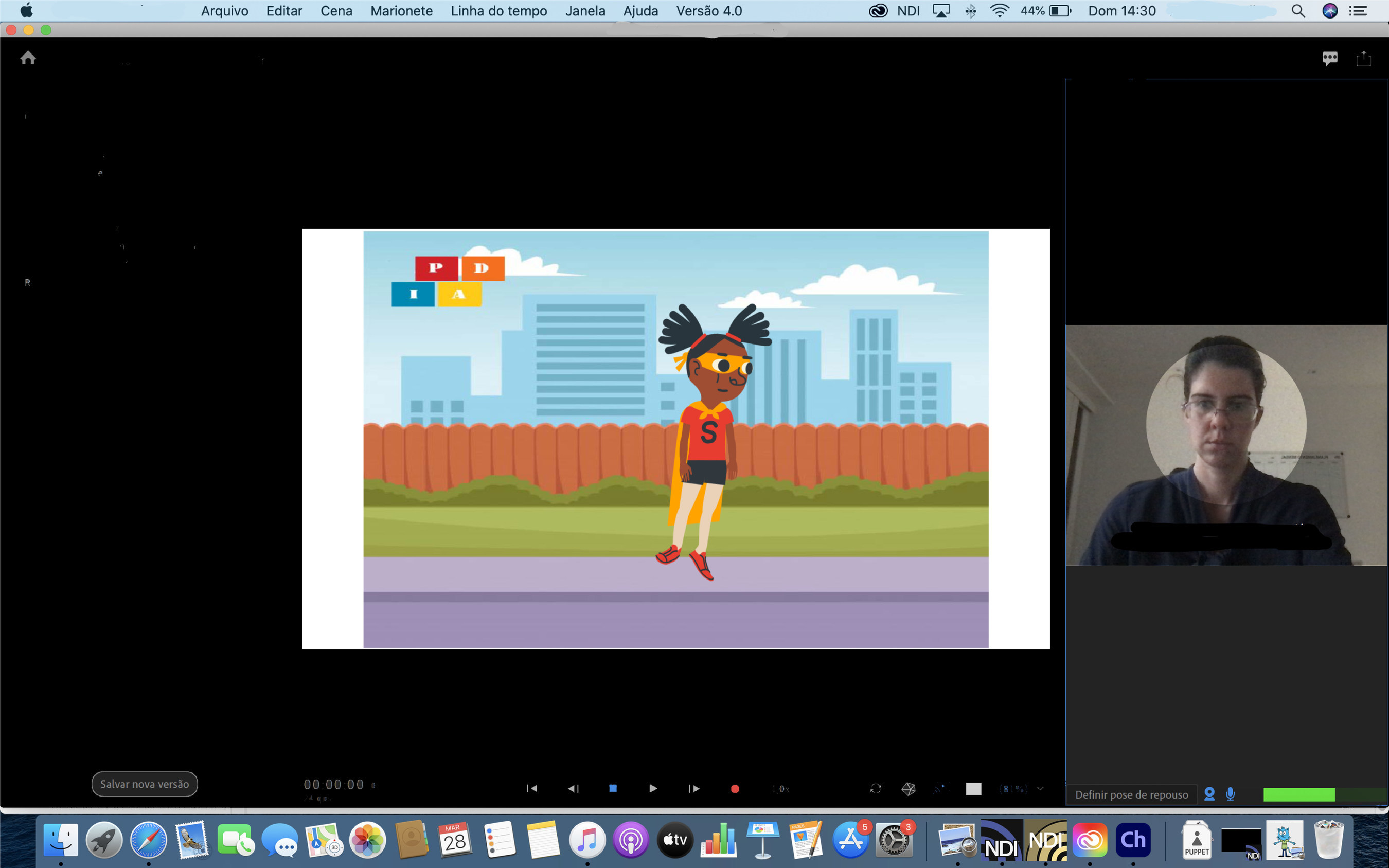Play the scene

click(653, 789)
